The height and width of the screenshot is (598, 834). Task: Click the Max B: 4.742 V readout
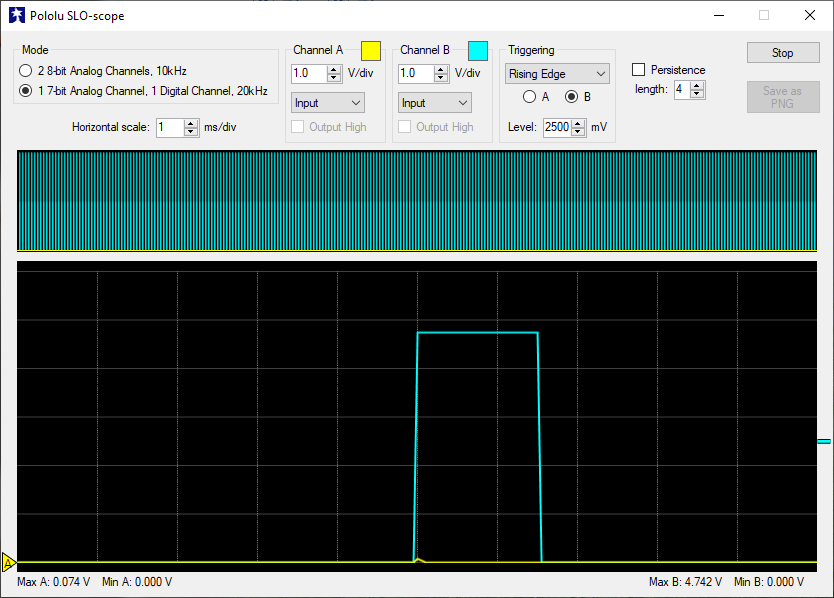pyautogui.click(x=686, y=582)
